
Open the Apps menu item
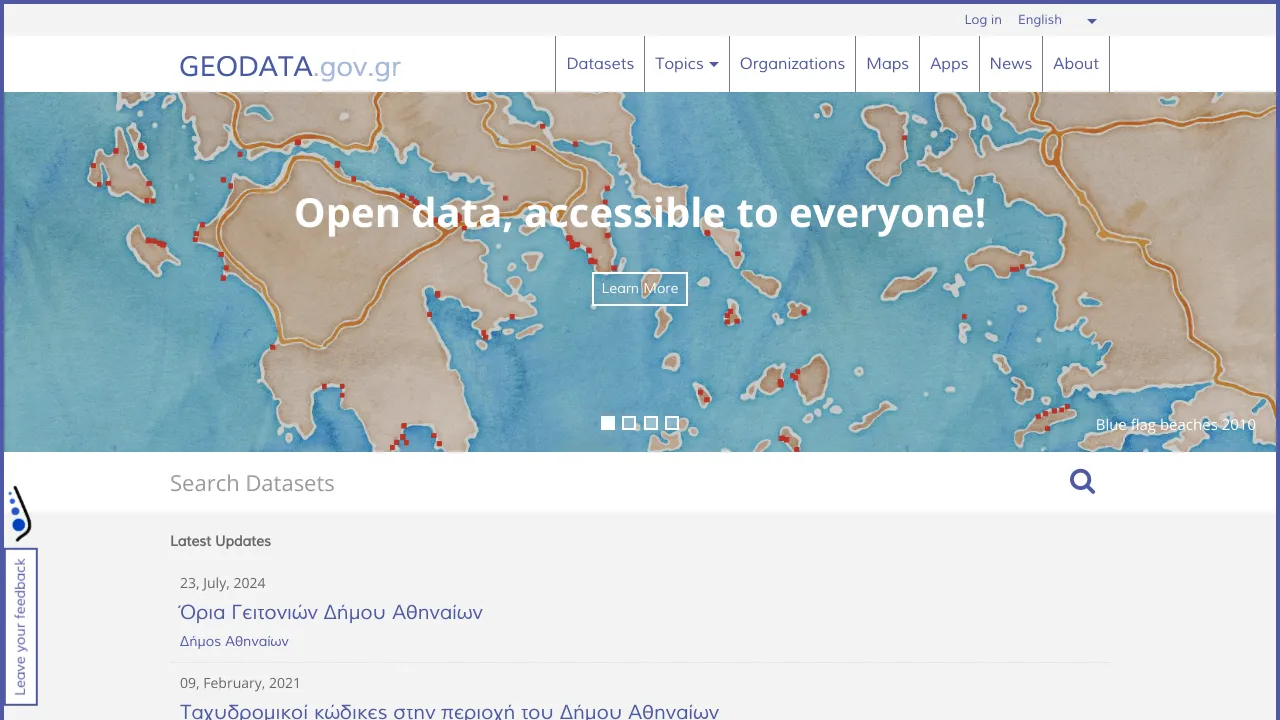[949, 64]
